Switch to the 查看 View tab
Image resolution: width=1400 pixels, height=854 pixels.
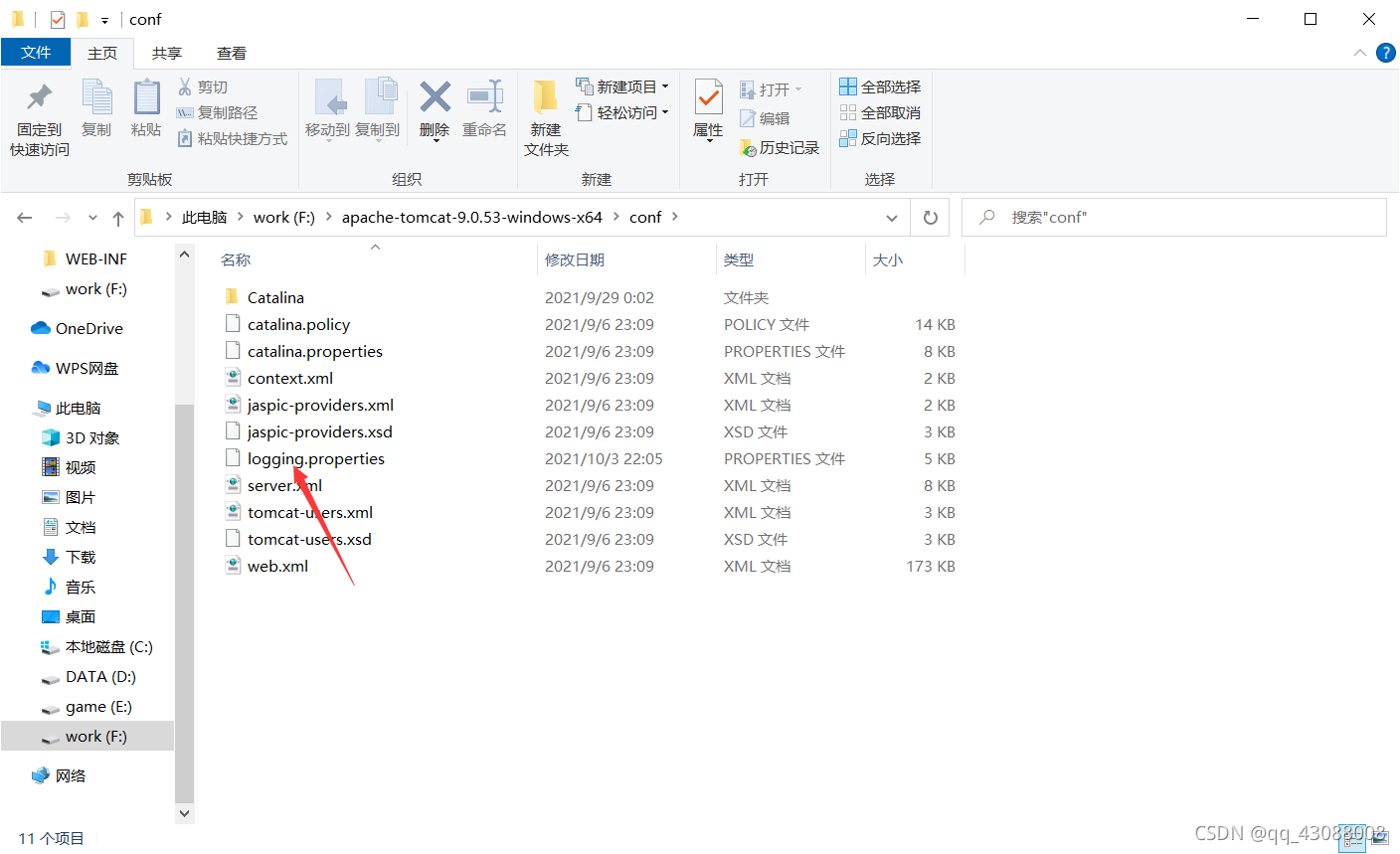pyautogui.click(x=232, y=53)
